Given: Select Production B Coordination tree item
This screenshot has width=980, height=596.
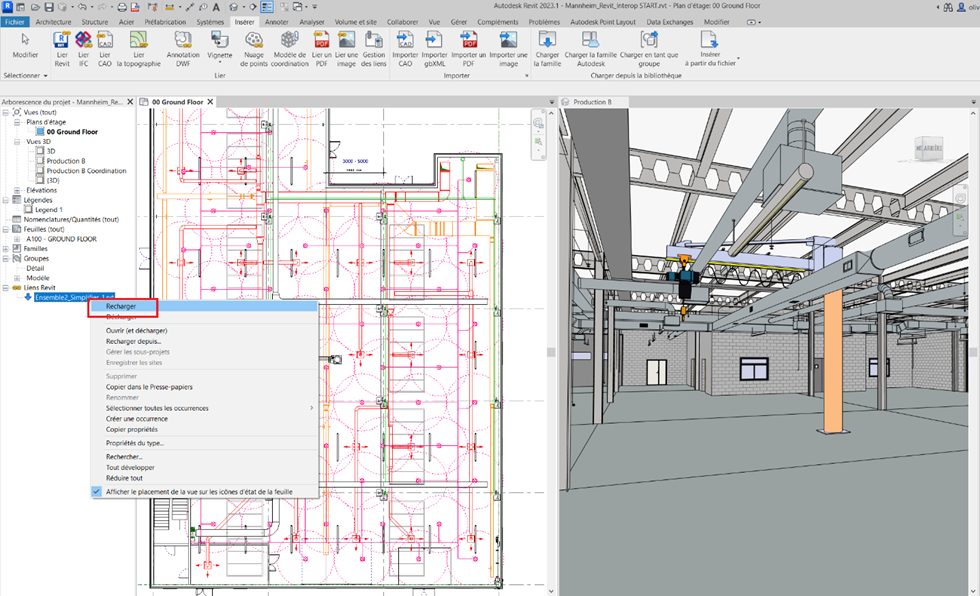Looking at the screenshot, I should (x=86, y=171).
